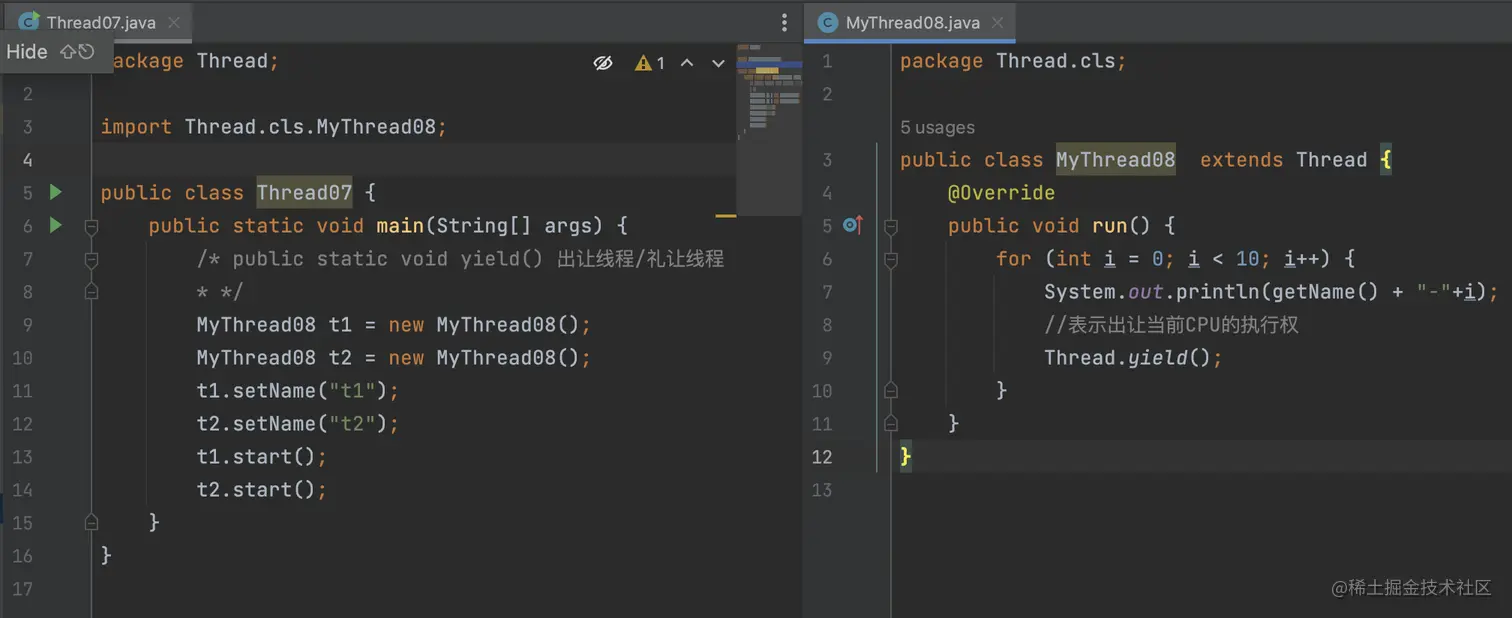Click line number 17 in Thread07 gutter

(x=22, y=589)
